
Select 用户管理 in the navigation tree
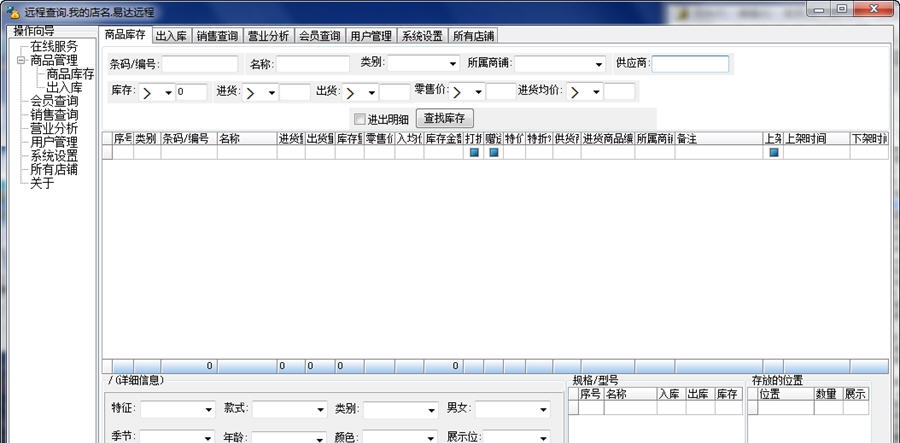[x=54, y=142]
